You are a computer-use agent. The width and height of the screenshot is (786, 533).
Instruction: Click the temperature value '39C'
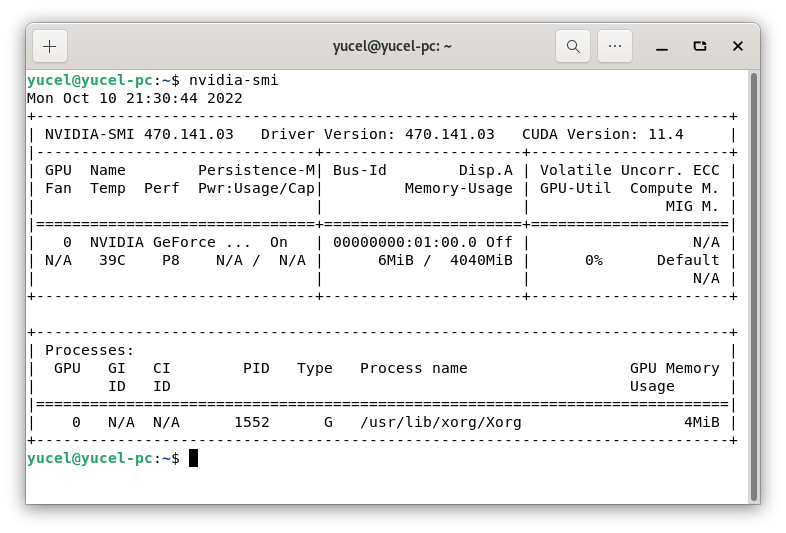click(x=112, y=261)
